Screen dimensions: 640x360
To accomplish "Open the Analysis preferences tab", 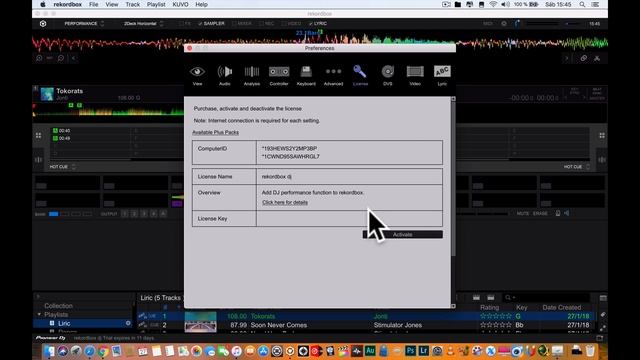I will [252, 76].
